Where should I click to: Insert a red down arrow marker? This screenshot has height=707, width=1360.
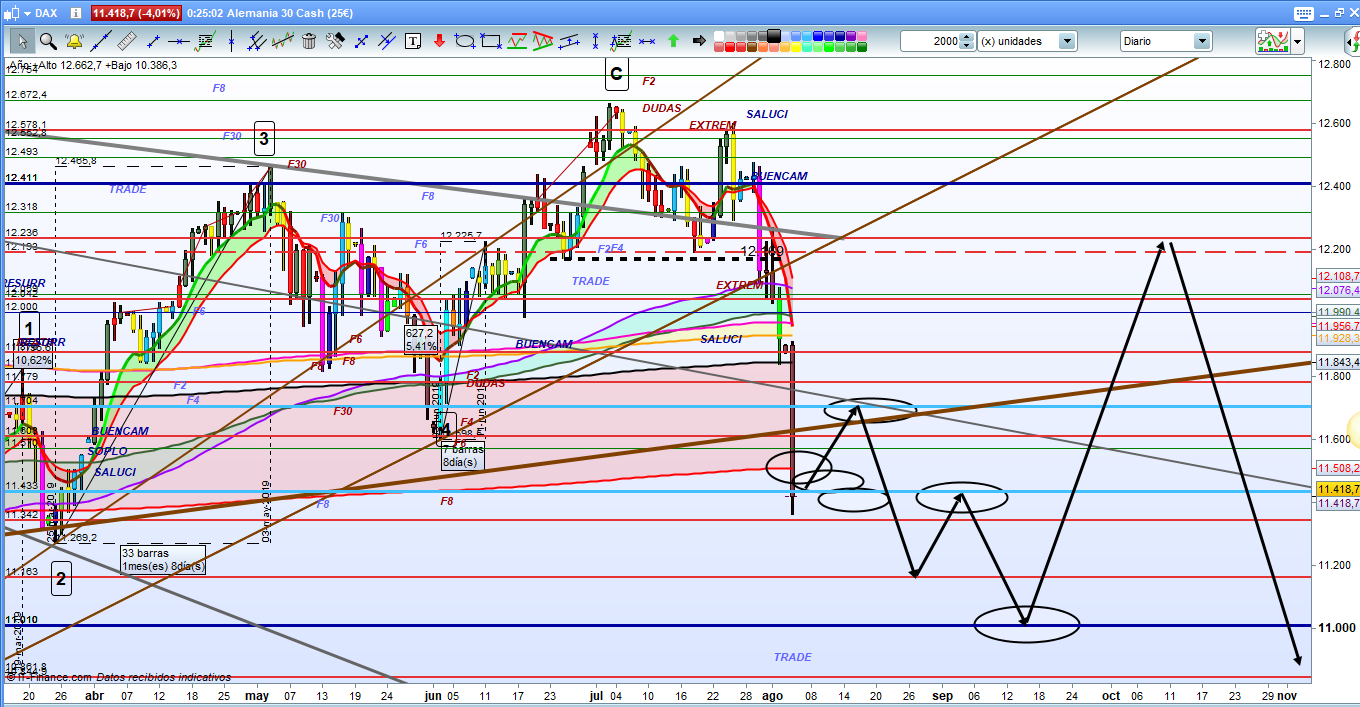coord(439,41)
